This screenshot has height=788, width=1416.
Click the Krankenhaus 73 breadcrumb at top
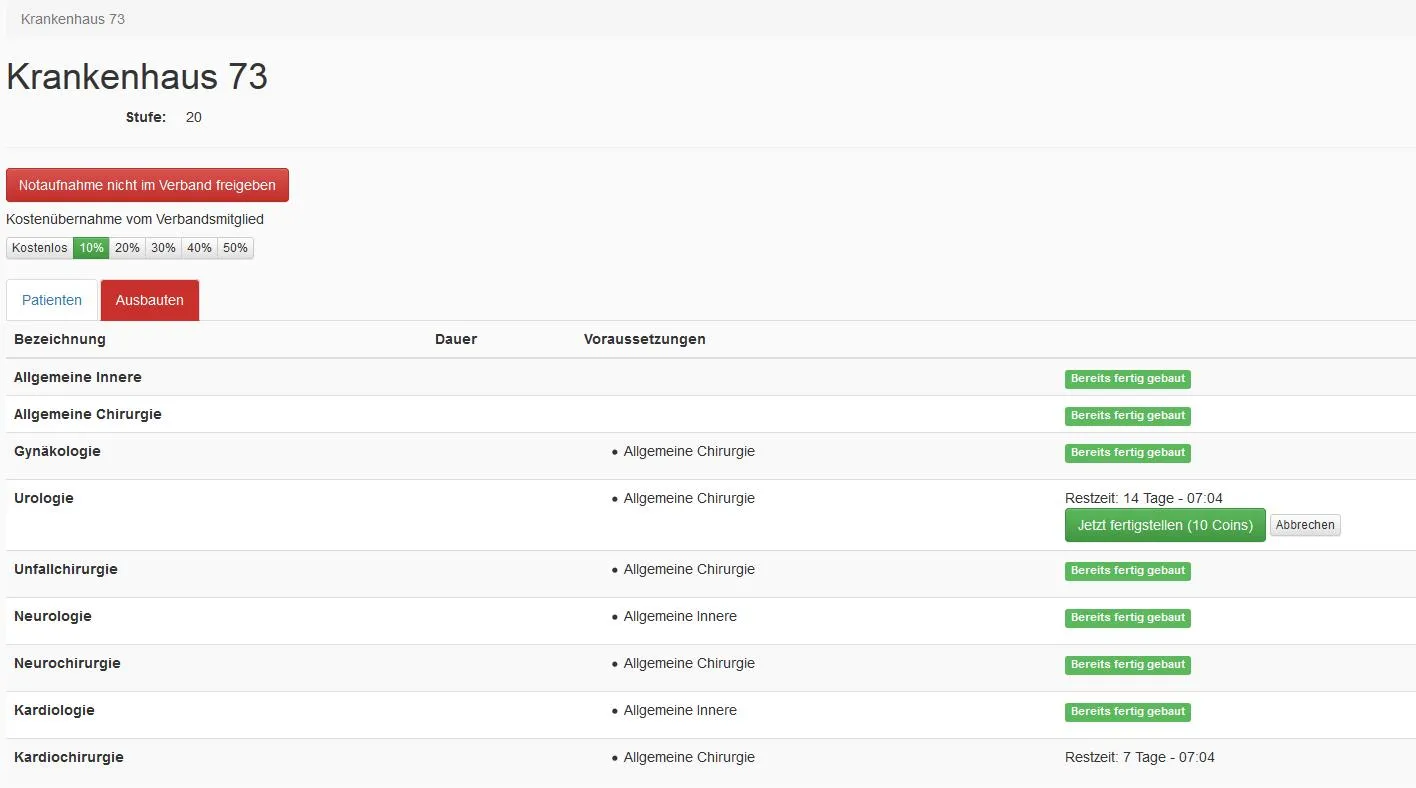pyautogui.click(x=73, y=19)
